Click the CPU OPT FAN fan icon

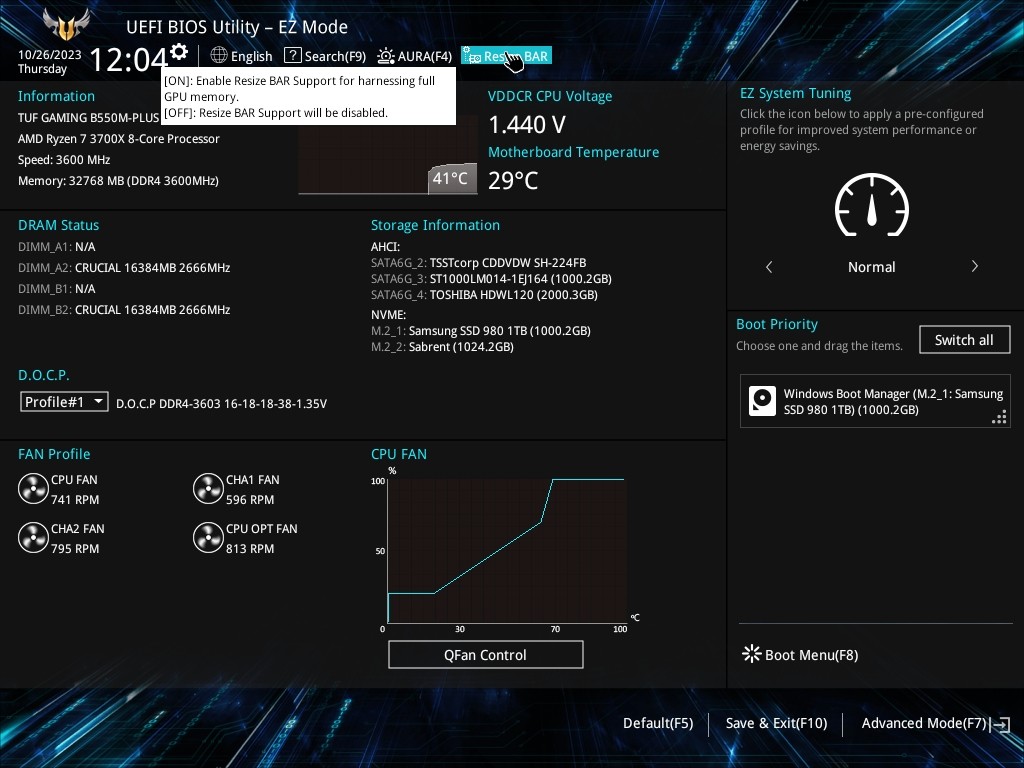tap(208, 537)
